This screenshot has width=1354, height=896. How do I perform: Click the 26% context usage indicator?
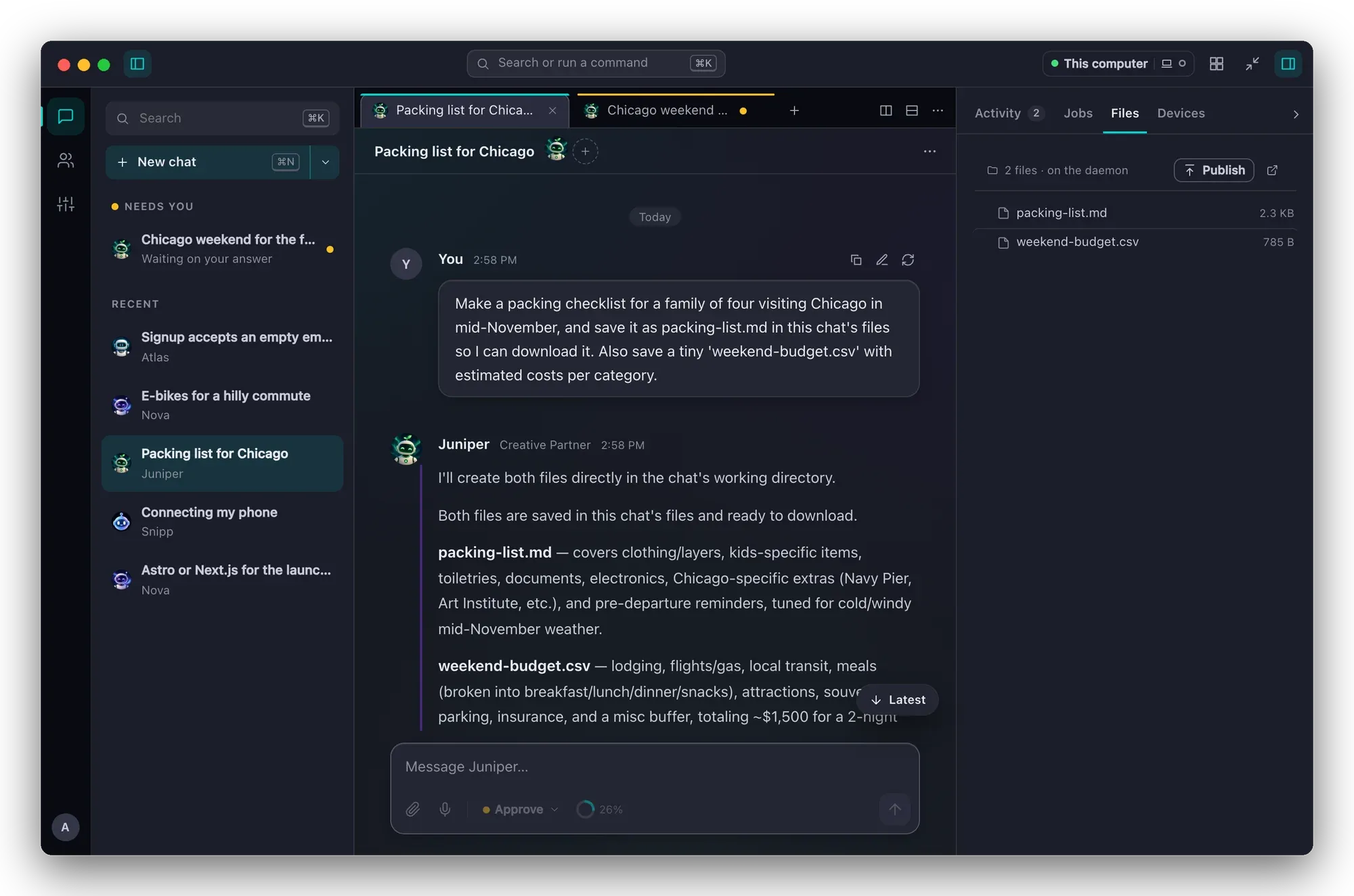600,809
